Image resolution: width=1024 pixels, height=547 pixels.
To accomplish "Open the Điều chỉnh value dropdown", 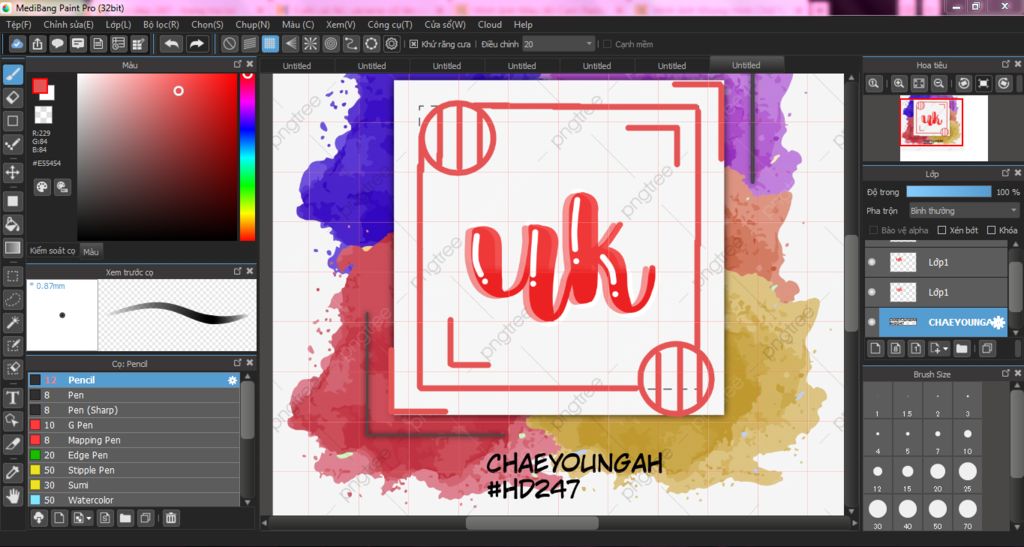I will click(588, 44).
